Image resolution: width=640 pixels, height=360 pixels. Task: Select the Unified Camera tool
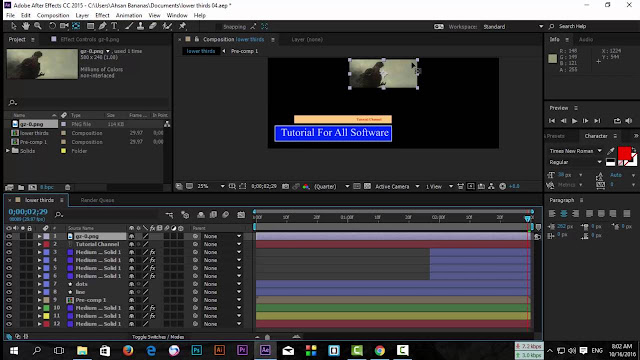point(64,26)
